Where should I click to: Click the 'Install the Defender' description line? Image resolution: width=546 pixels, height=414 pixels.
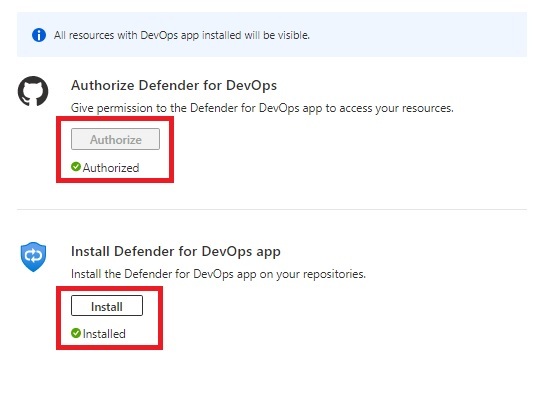218,274
